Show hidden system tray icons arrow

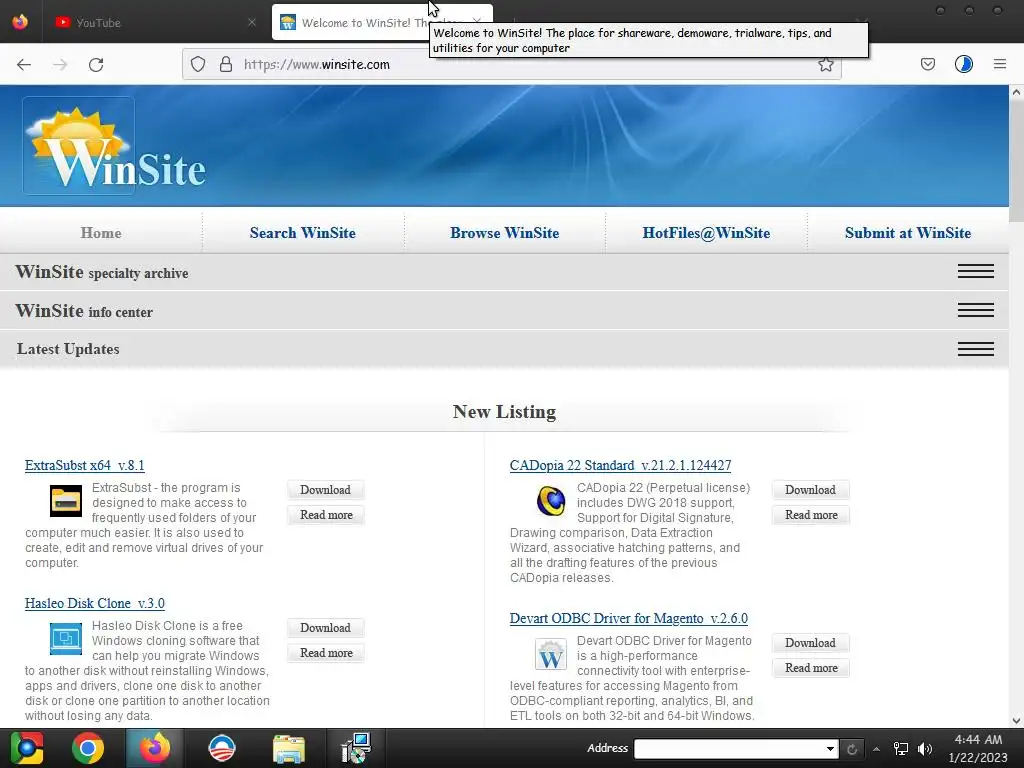pos(876,749)
